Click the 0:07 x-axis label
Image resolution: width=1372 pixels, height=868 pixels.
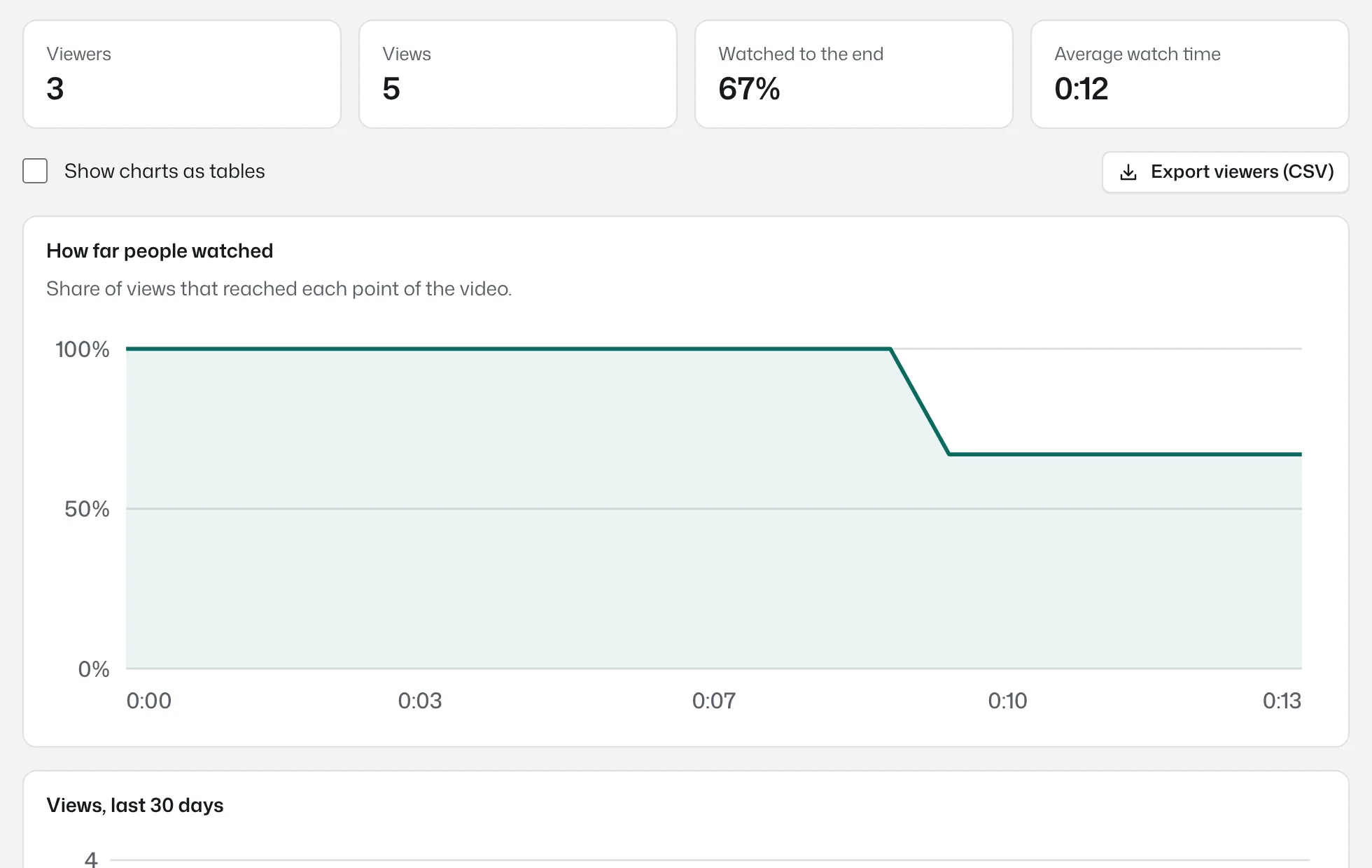click(x=714, y=701)
